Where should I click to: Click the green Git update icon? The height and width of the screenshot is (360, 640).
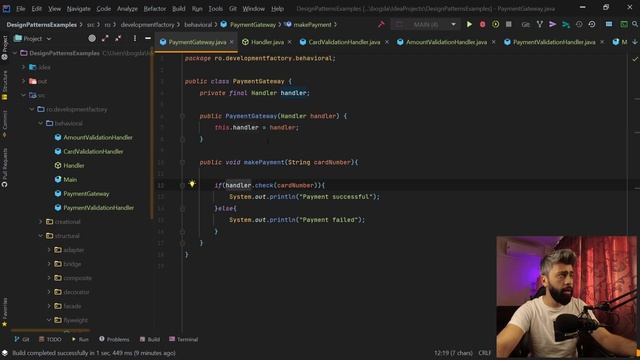[566, 24]
